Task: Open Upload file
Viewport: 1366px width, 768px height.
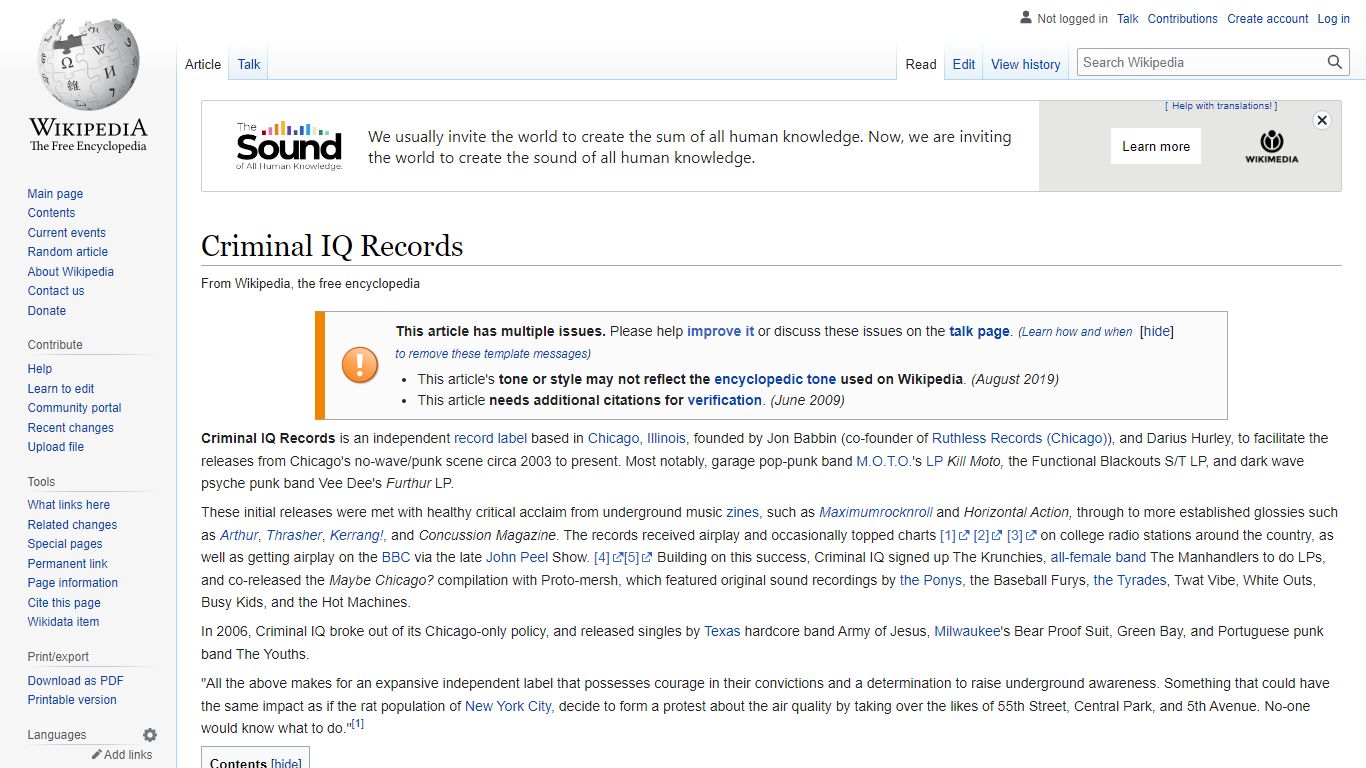Action: [55, 447]
